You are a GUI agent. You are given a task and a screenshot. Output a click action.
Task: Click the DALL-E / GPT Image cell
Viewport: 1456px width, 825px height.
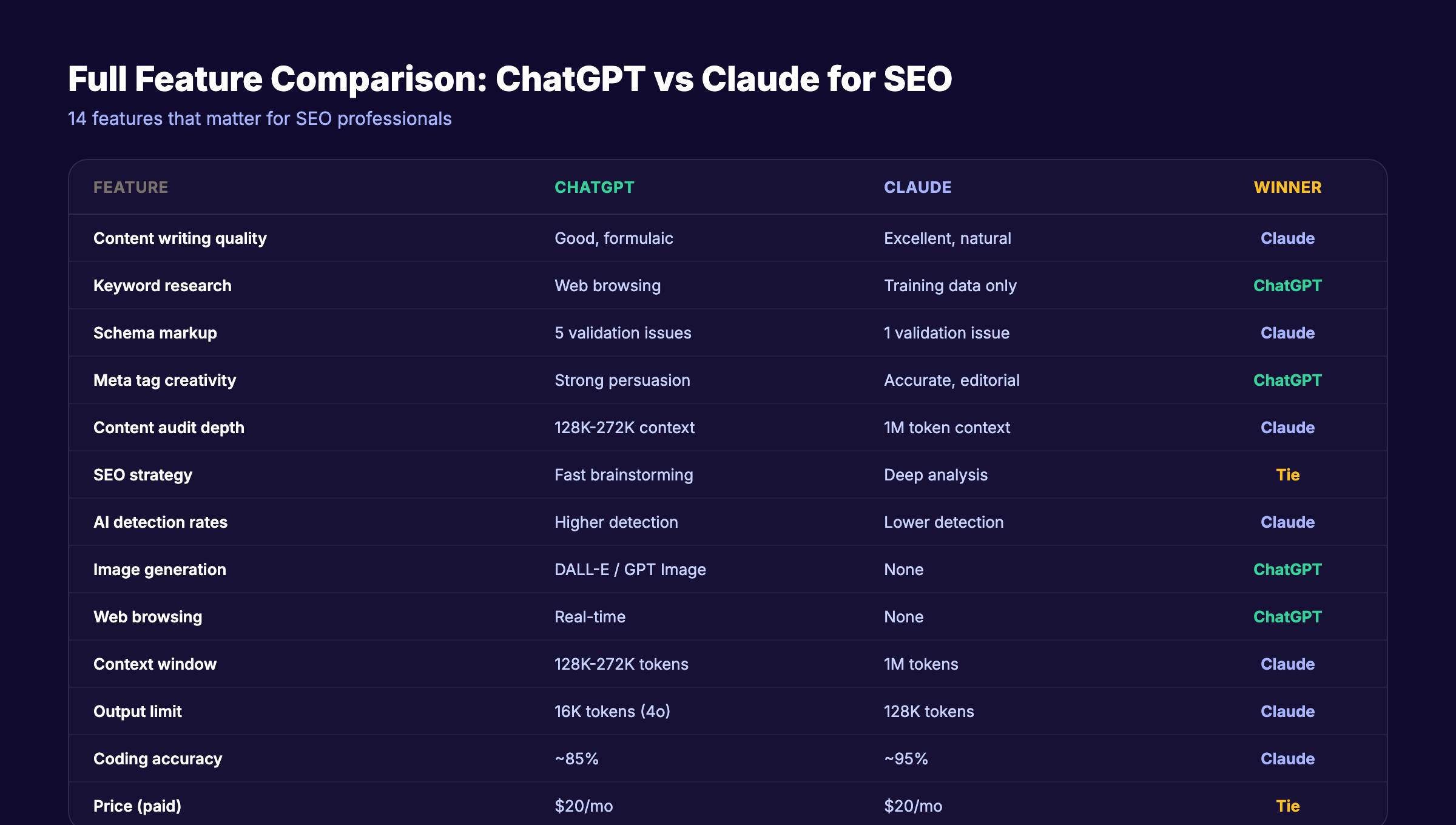pyautogui.click(x=630, y=569)
